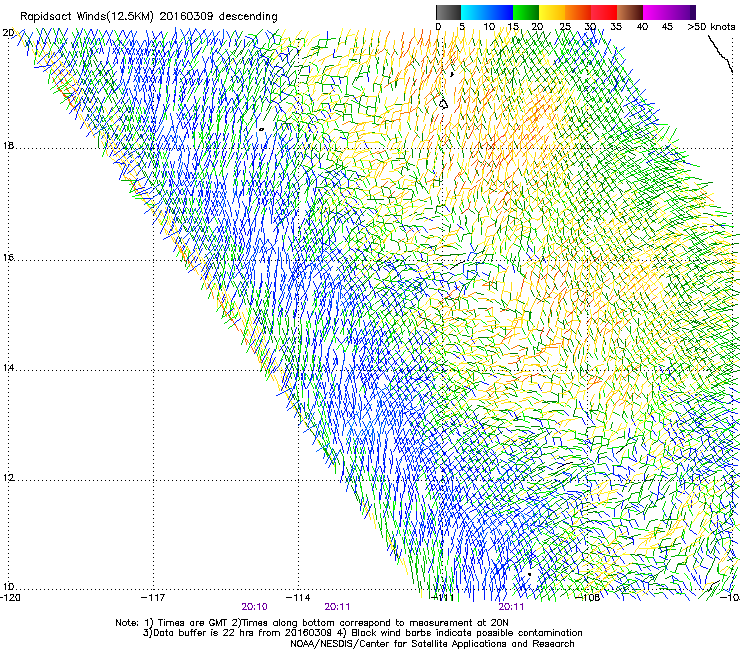Screen dimensions: 740x650
Task: Click the latitude label '18' on left axis
Action: tap(8, 145)
